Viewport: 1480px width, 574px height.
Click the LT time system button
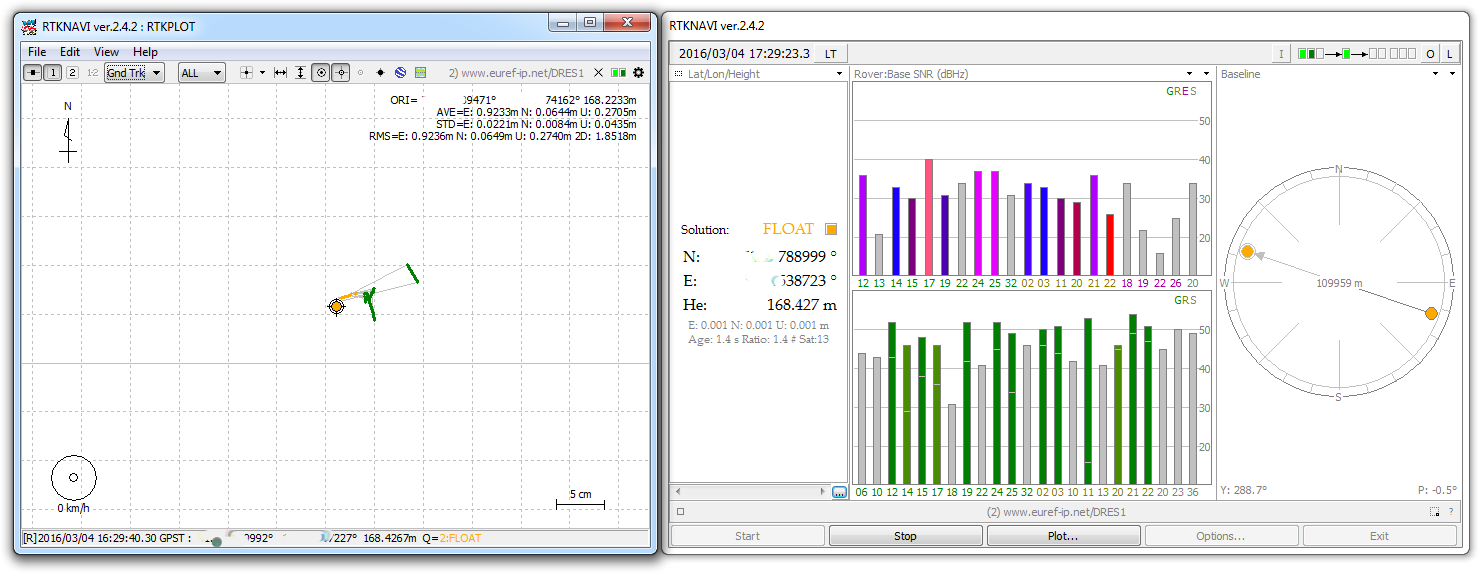click(x=831, y=54)
